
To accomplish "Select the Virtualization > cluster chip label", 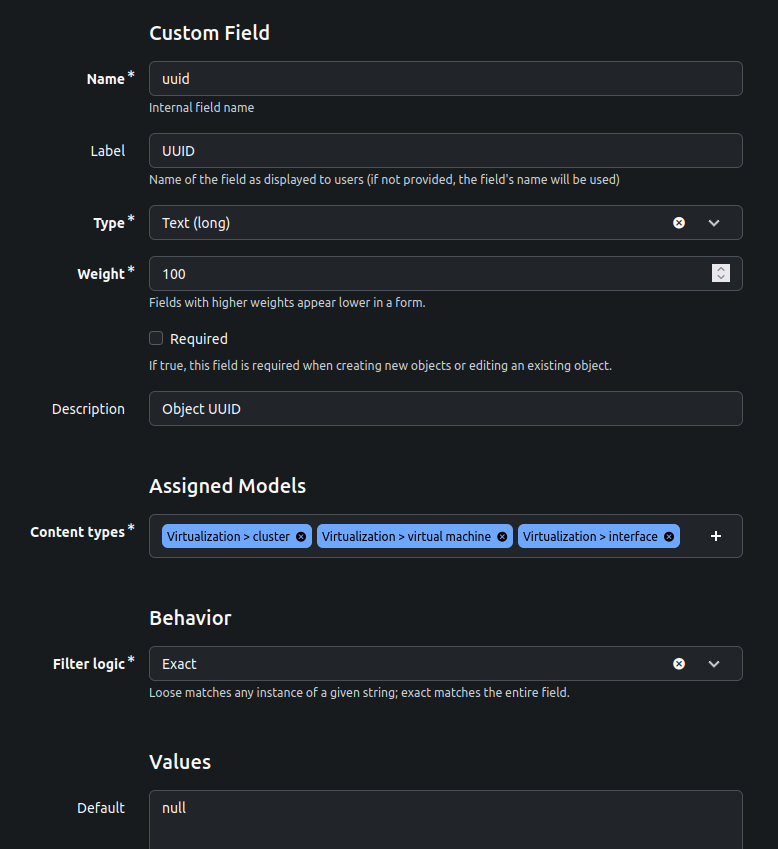I will [x=228, y=537].
